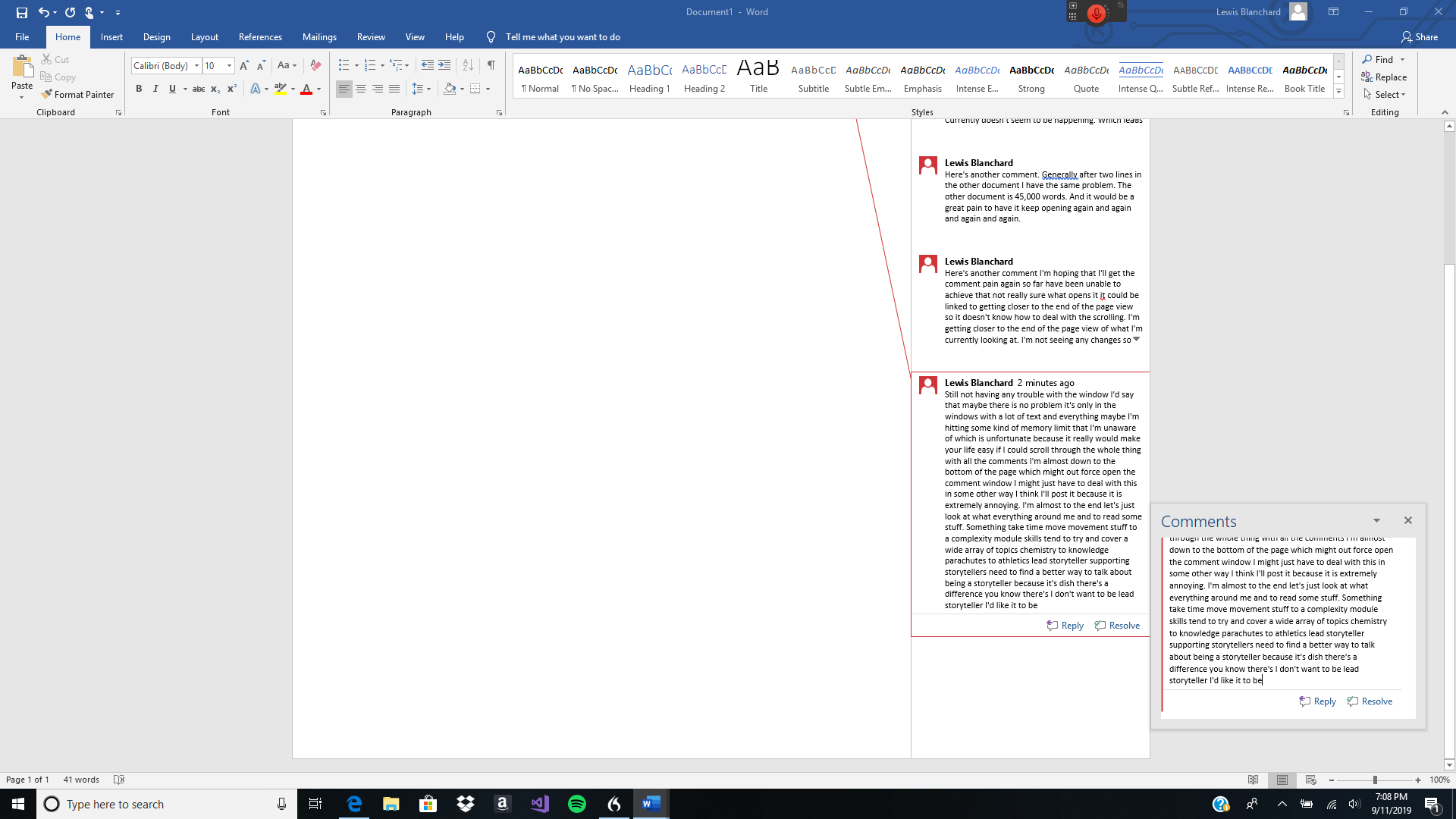Click the Sort icon in Paragraph group
This screenshot has height=819, width=1456.
(x=468, y=65)
